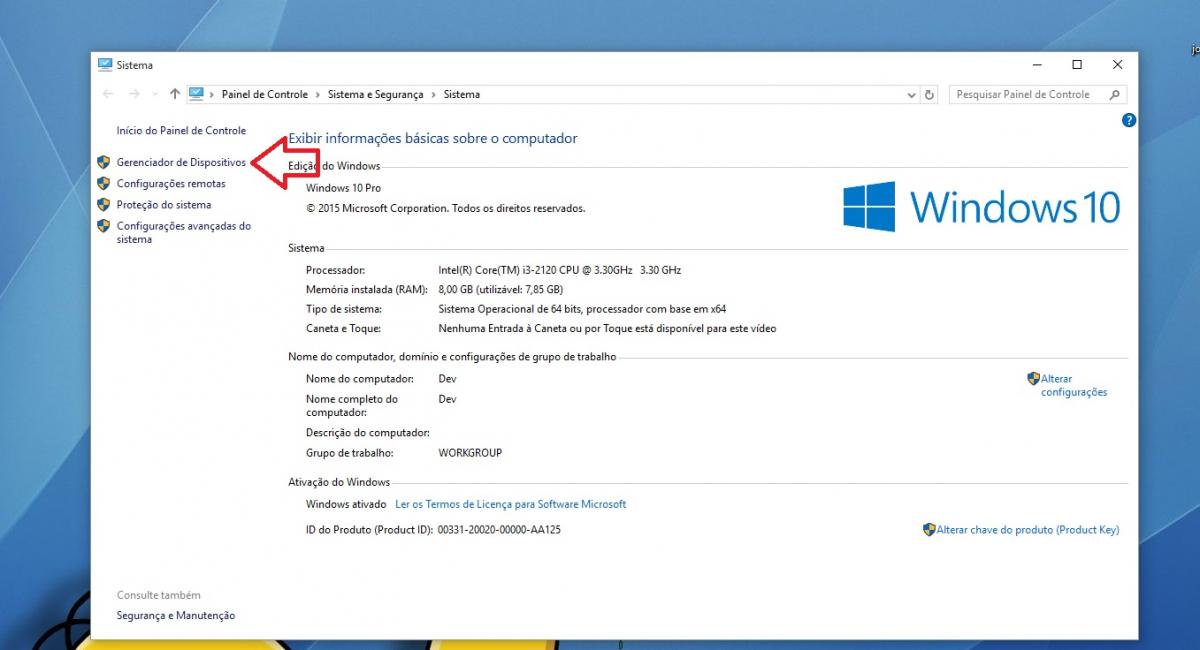Select Painel de Controle breadcrumb
The height and width of the screenshot is (650, 1200).
tap(265, 94)
